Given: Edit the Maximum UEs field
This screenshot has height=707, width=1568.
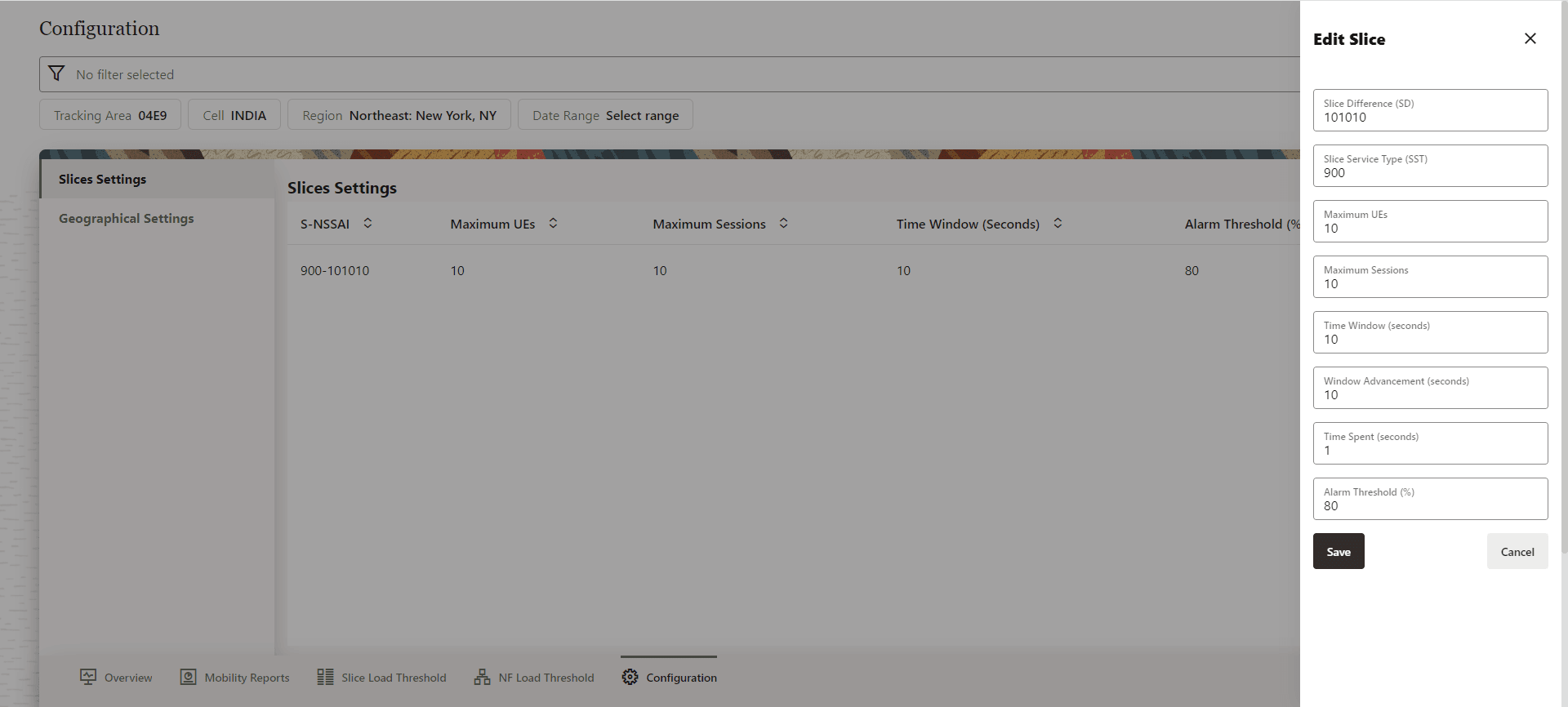Looking at the screenshot, I should pos(1430,221).
